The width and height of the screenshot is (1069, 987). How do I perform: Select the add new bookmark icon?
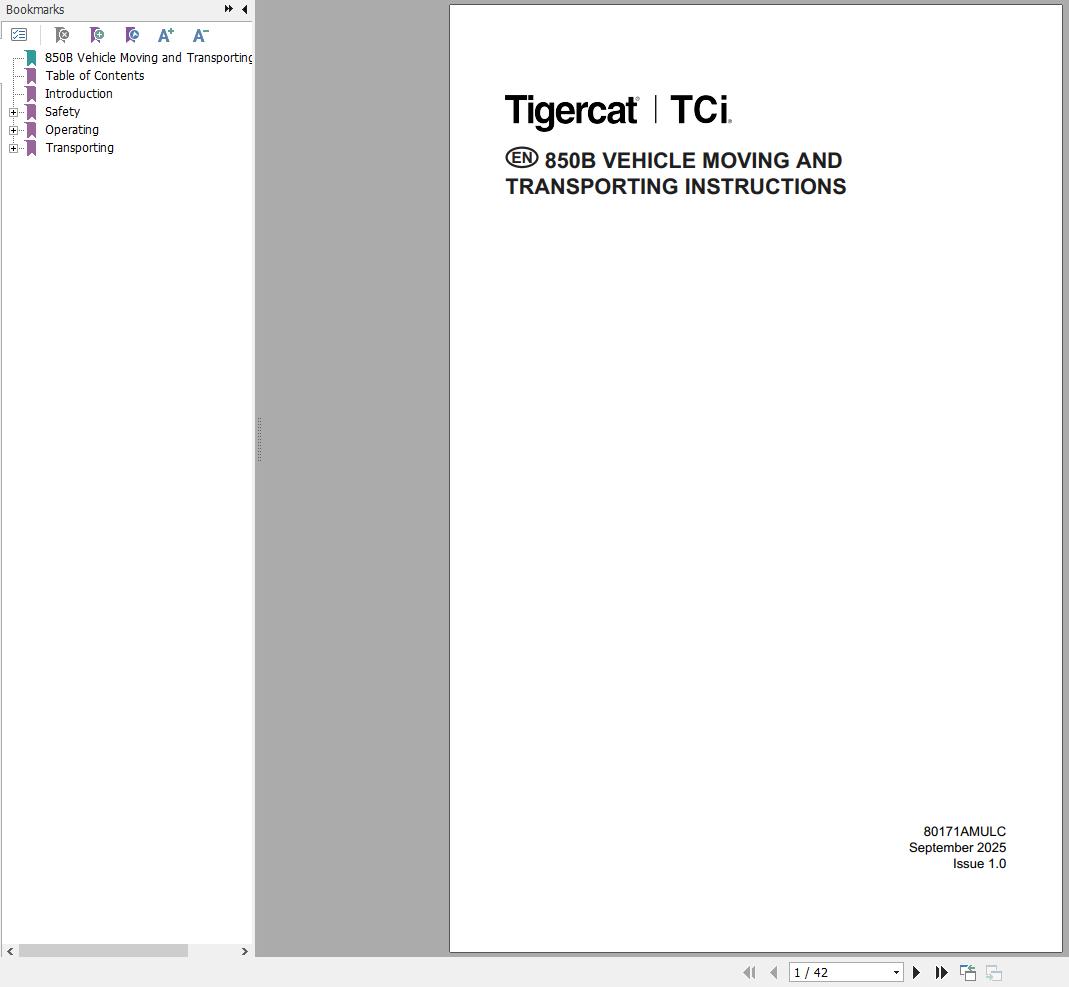(x=97, y=34)
